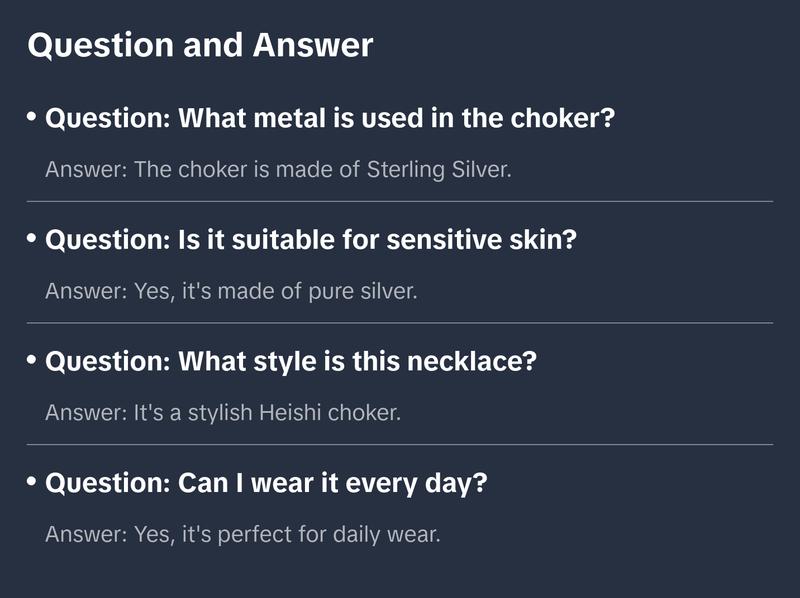The height and width of the screenshot is (598, 800).
Task: Click the daily wear answer text
Action: point(243,534)
